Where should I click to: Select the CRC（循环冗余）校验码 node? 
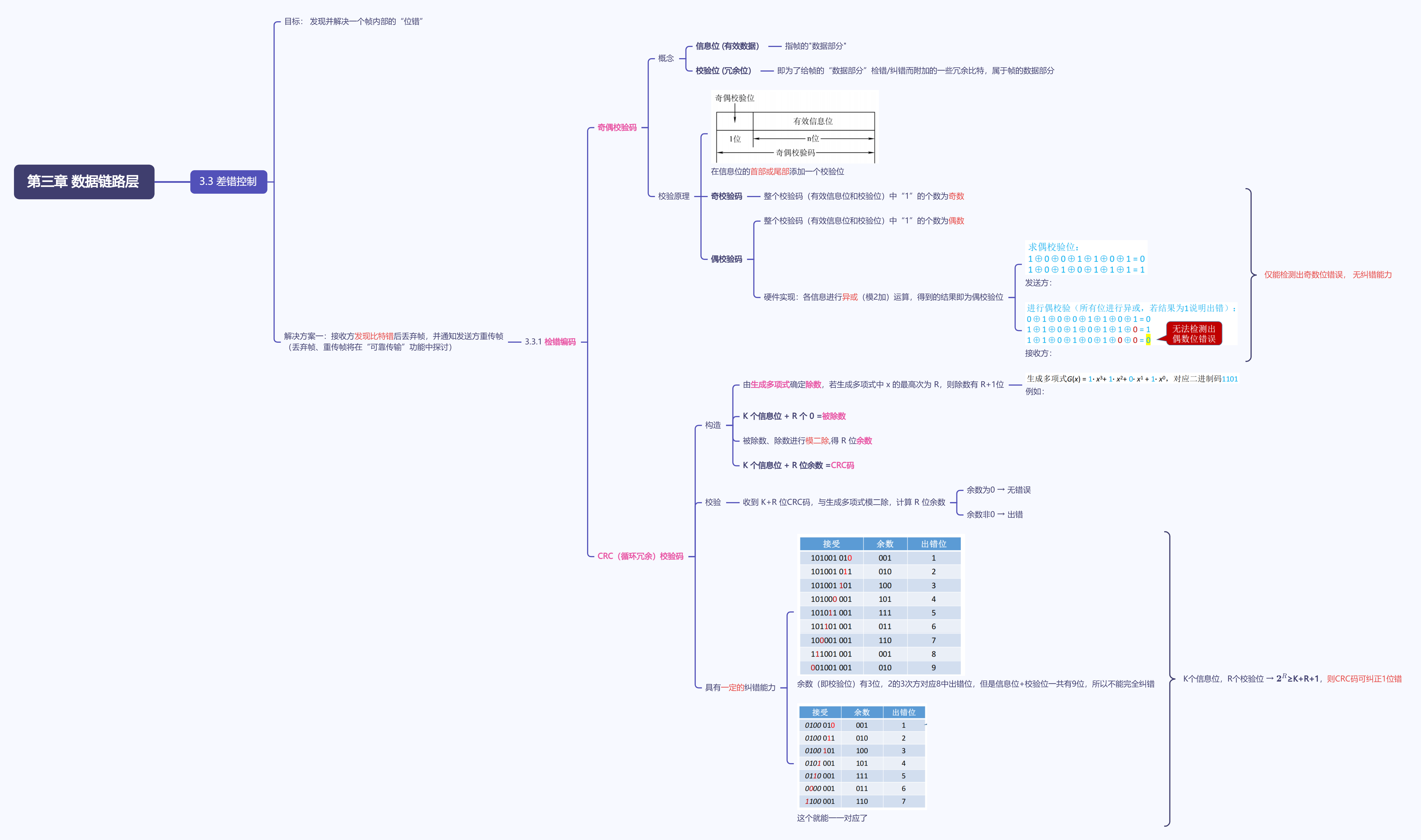click(x=640, y=557)
